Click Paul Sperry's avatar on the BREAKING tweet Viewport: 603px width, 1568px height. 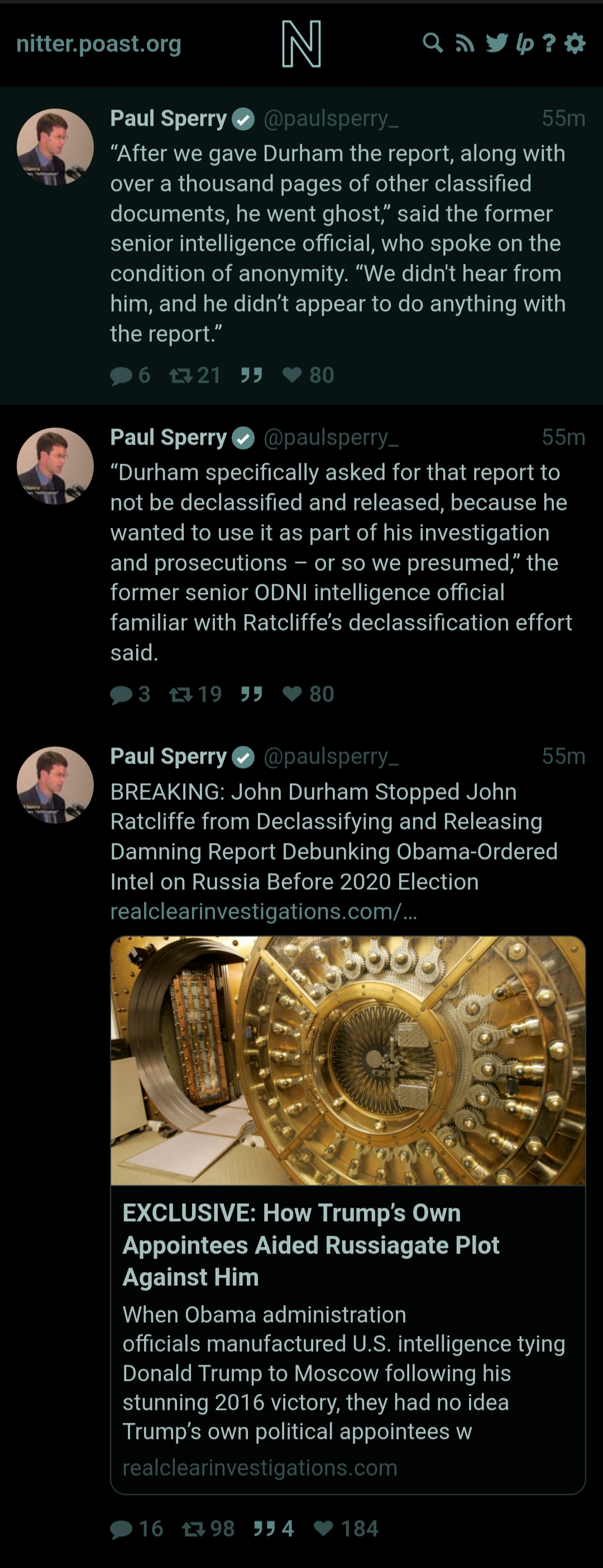[x=55, y=785]
